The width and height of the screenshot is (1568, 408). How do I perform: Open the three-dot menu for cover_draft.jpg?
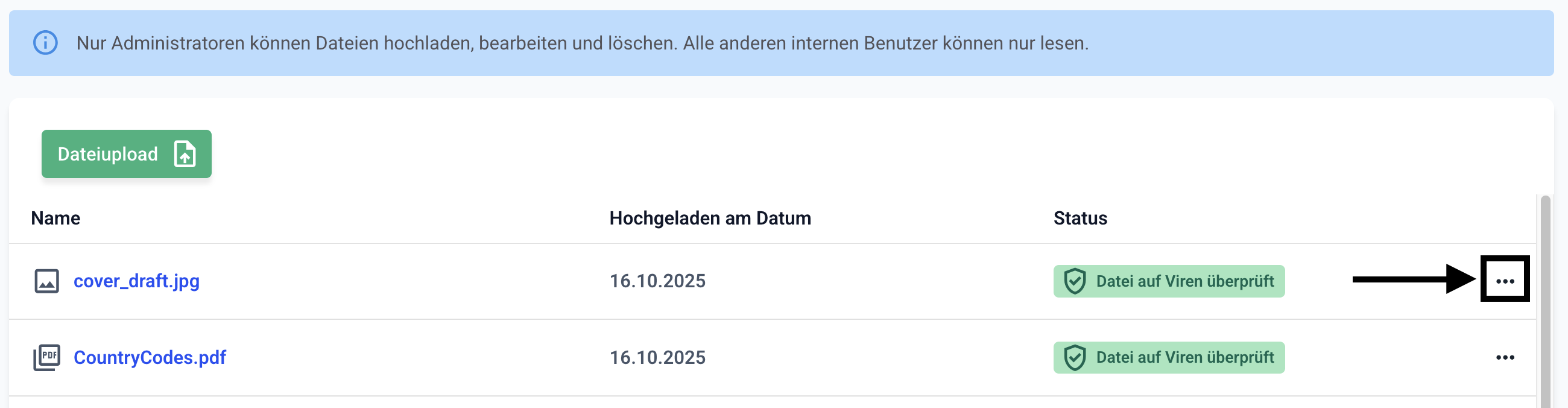click(x=1505, y=281)
